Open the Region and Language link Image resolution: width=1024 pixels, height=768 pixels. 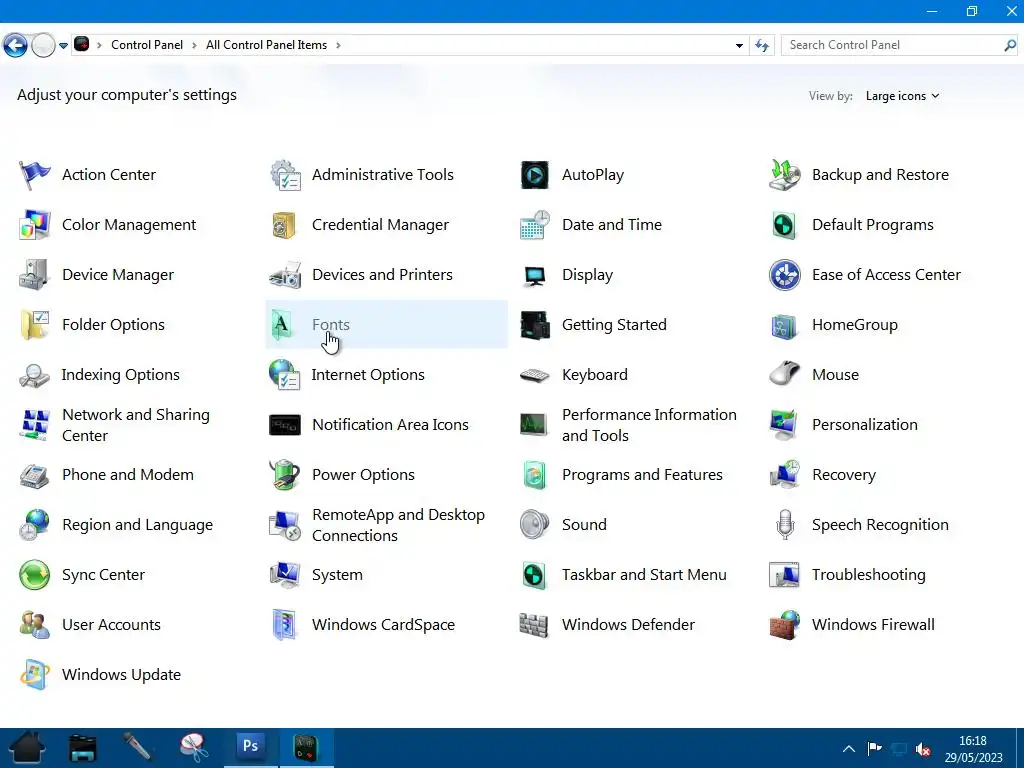point(137,525)
